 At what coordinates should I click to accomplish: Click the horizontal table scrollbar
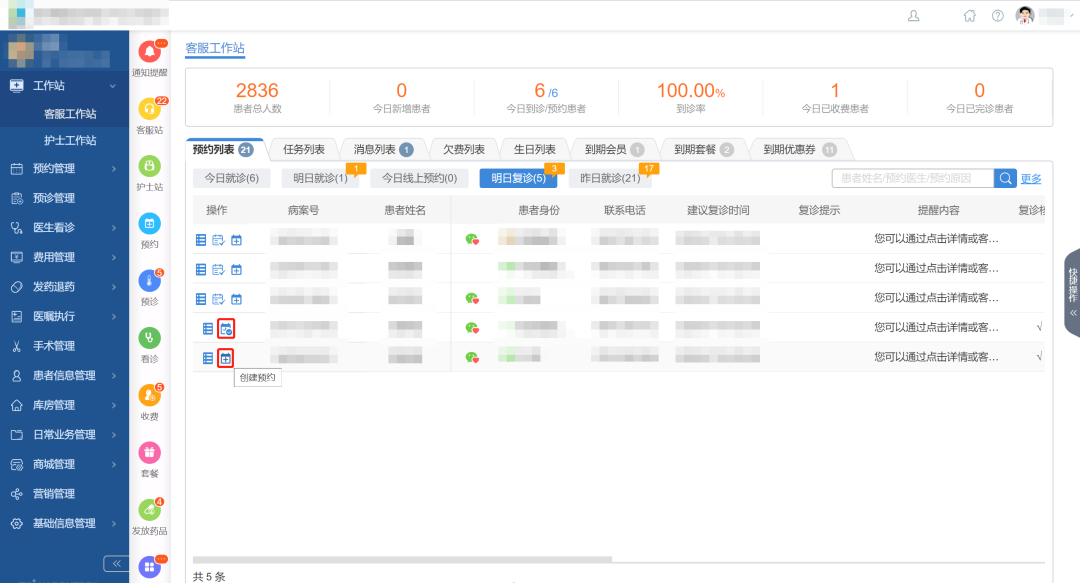[402, 559]
